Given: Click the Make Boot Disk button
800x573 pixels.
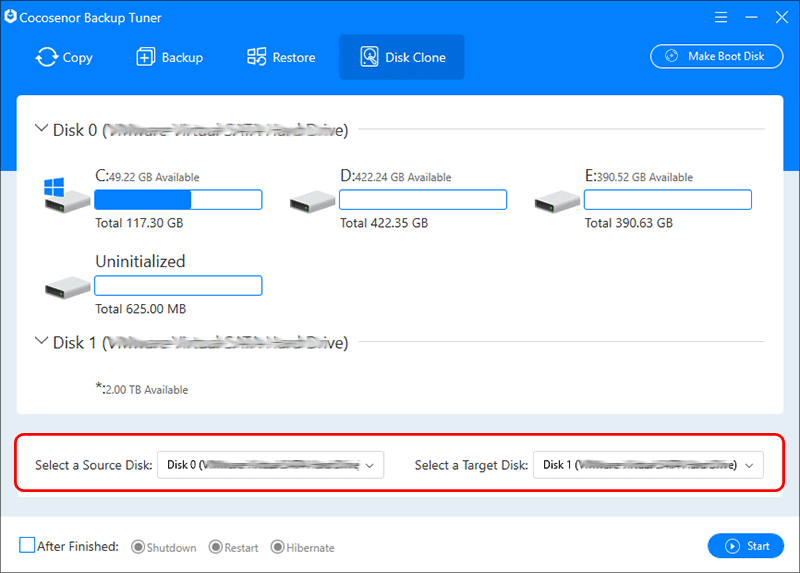Looking at the screenshot, I should point(716,56).
